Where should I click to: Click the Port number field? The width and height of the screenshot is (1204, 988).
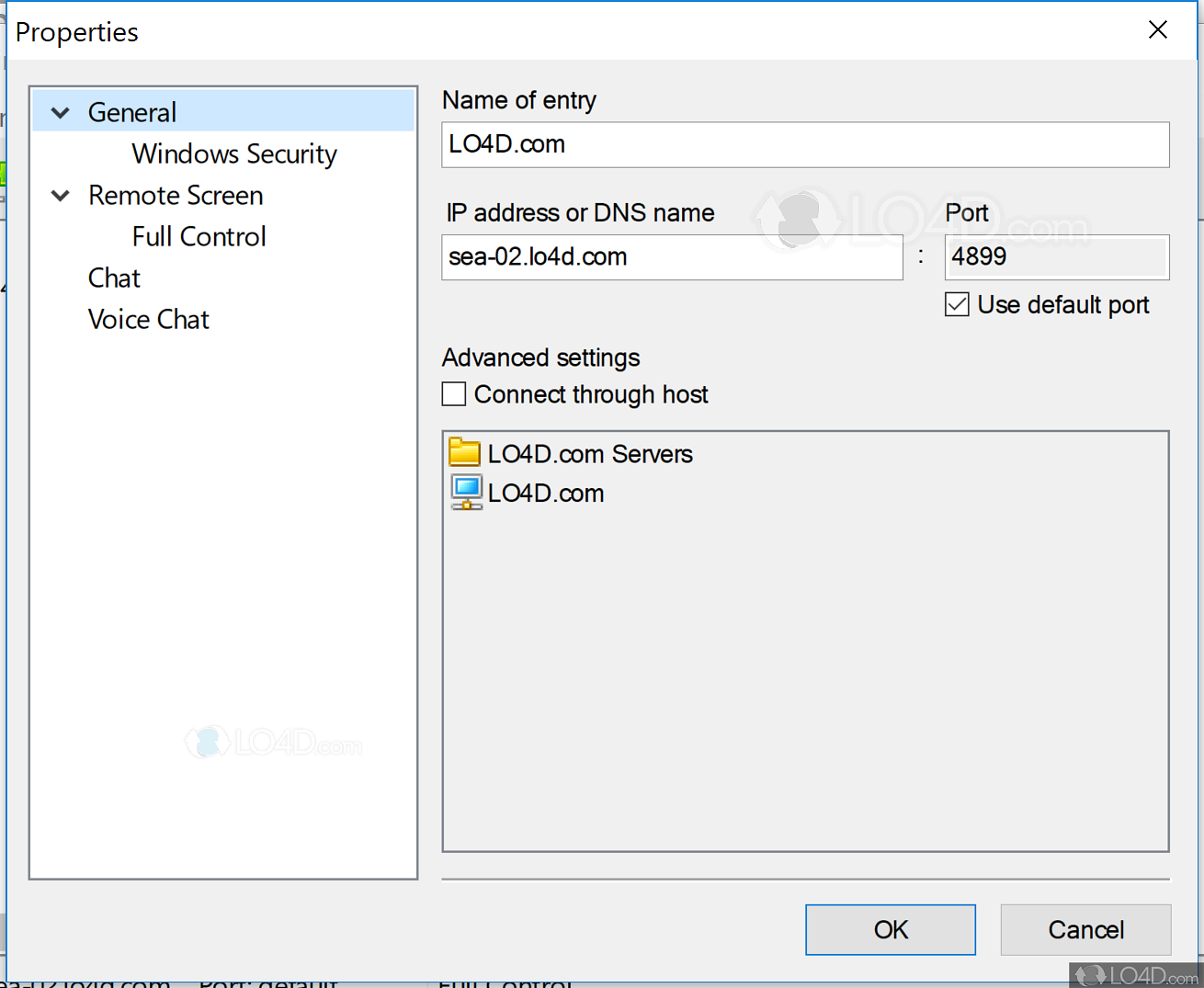point(1057,257)
